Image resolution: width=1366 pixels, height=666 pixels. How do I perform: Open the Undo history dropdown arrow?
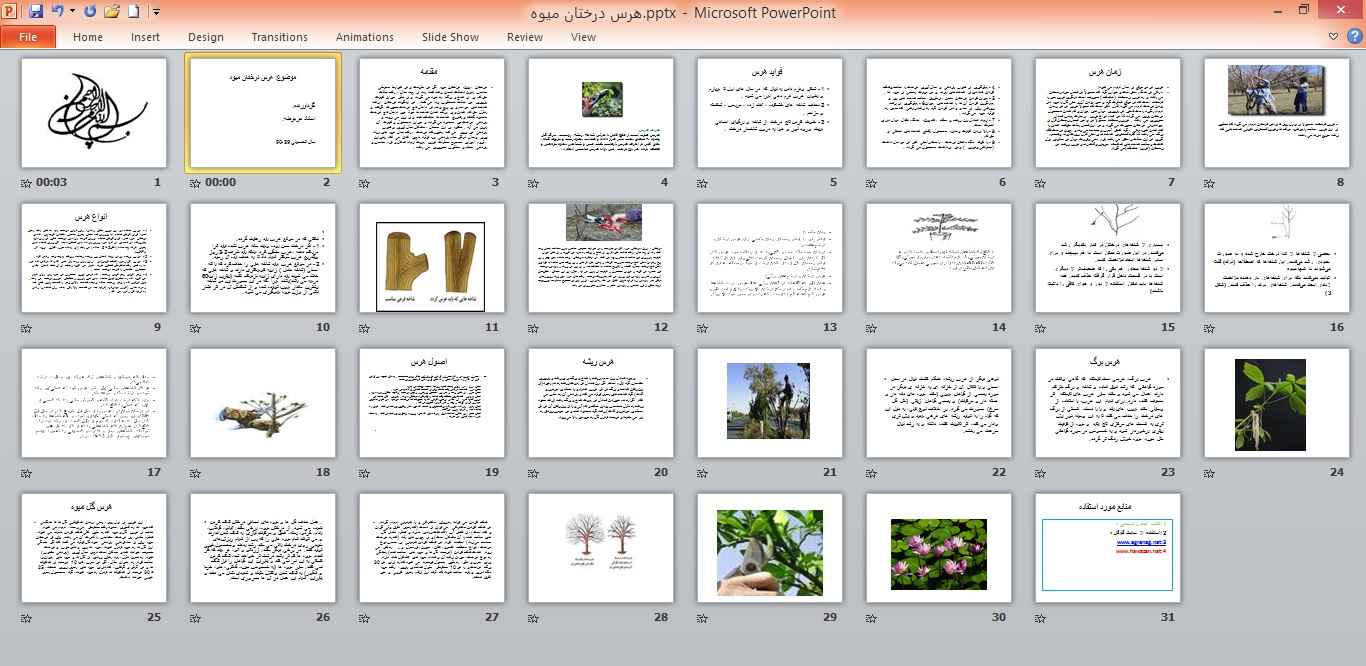pos(72,12)
